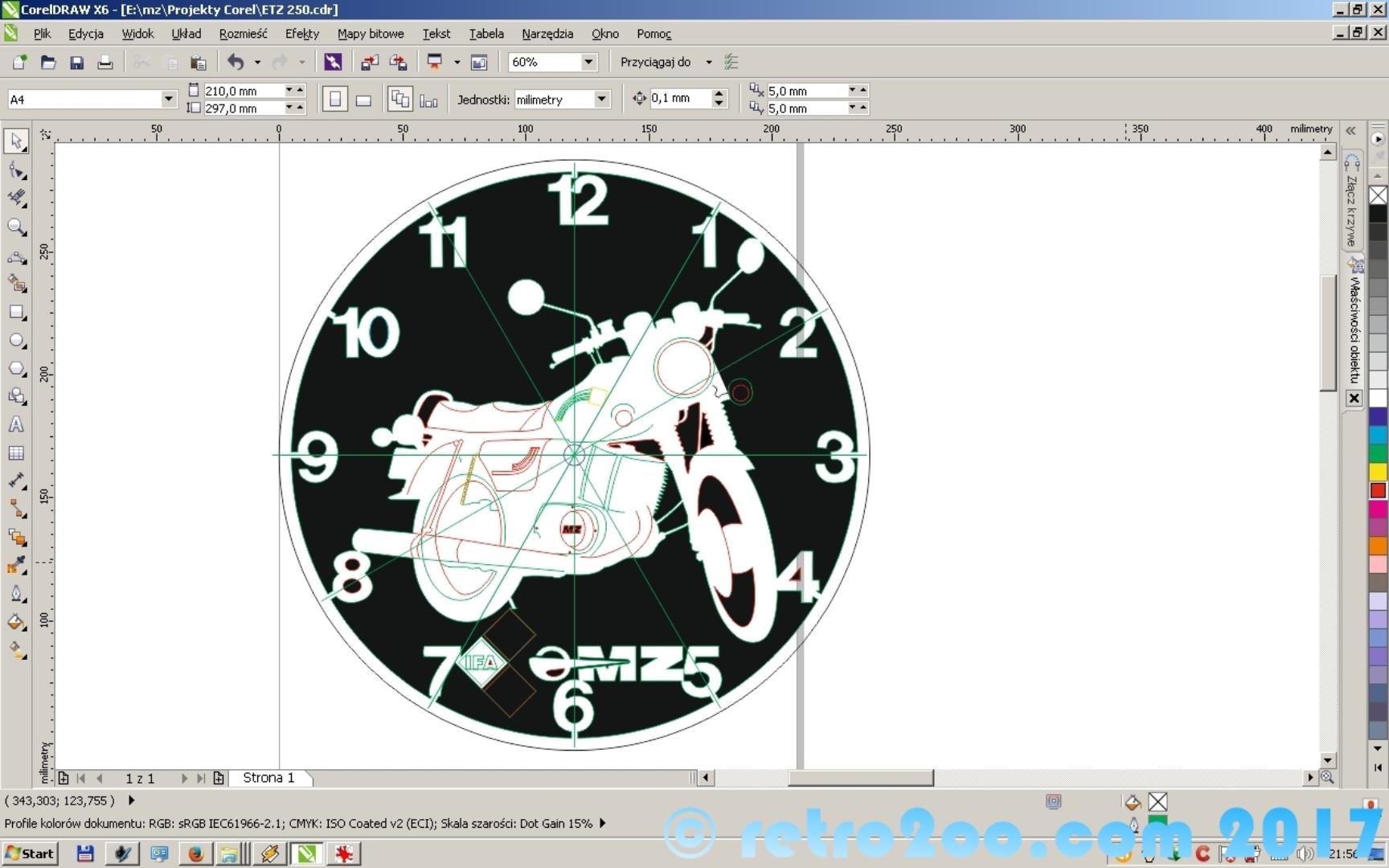Click the Windows Start button
This screenshot has height=868, width=1389.
(x=30, y=854)
